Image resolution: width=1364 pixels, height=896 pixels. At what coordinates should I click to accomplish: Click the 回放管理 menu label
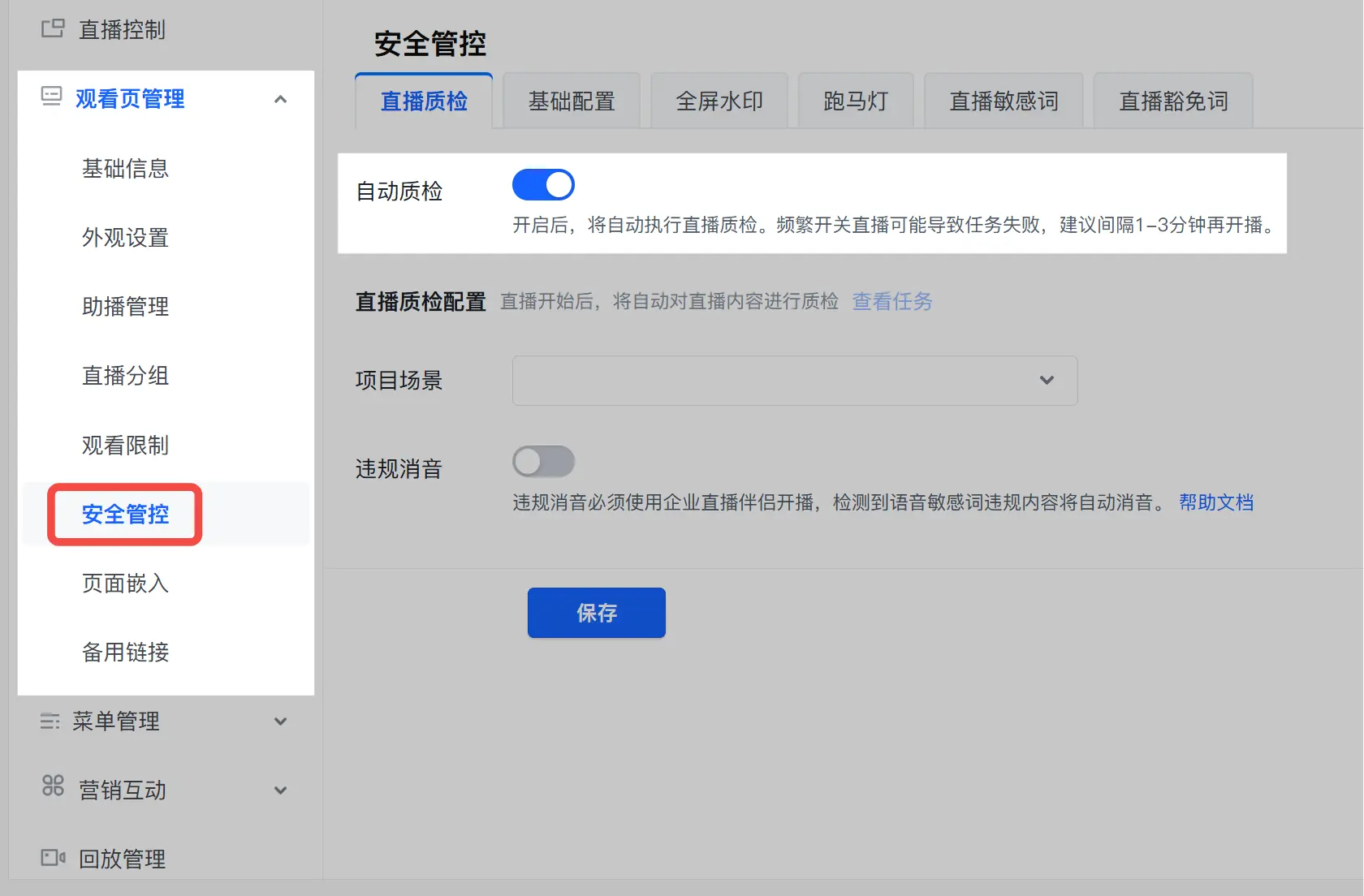point(122,859)
